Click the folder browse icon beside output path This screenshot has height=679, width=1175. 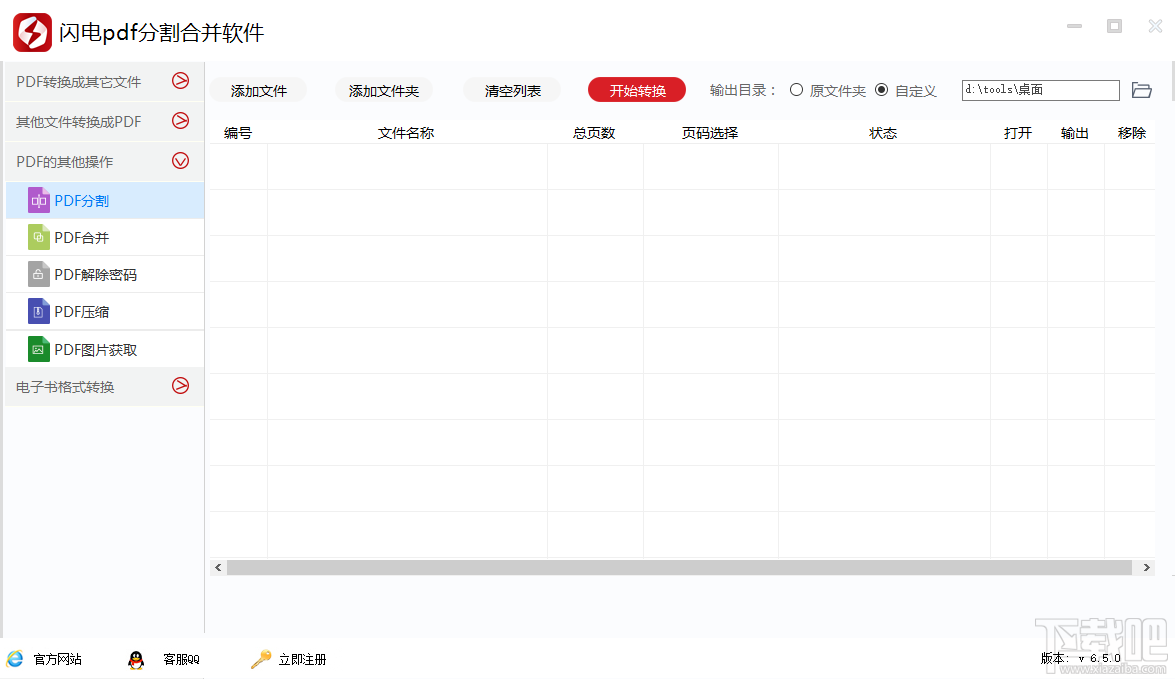click(1142, 89)
